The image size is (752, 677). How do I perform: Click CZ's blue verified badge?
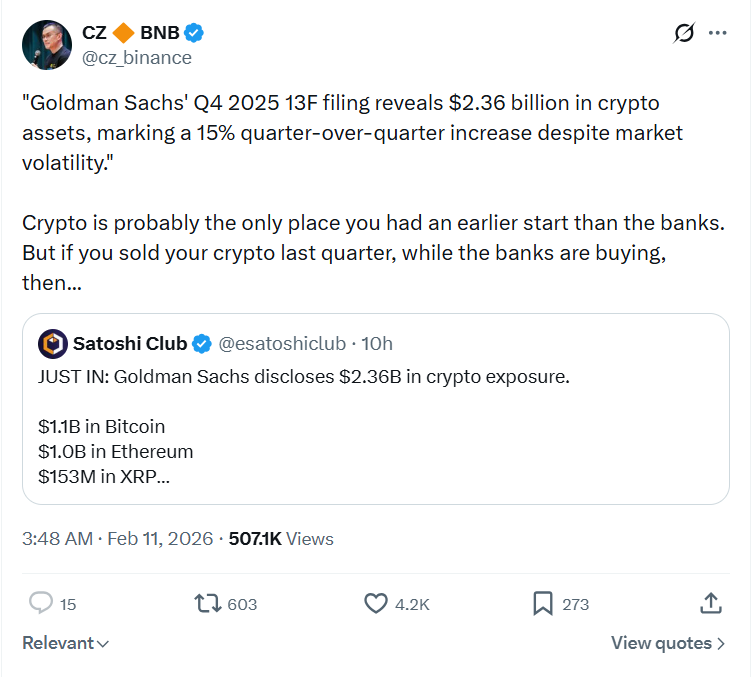195,33
